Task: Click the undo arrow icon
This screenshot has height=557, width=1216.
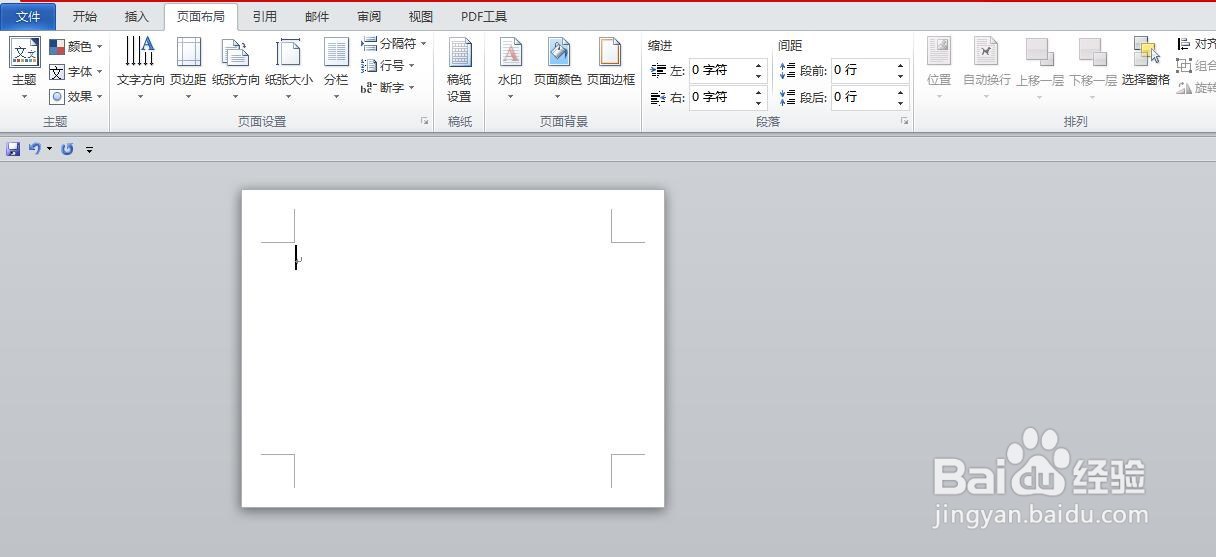Action: click(34, 149)
